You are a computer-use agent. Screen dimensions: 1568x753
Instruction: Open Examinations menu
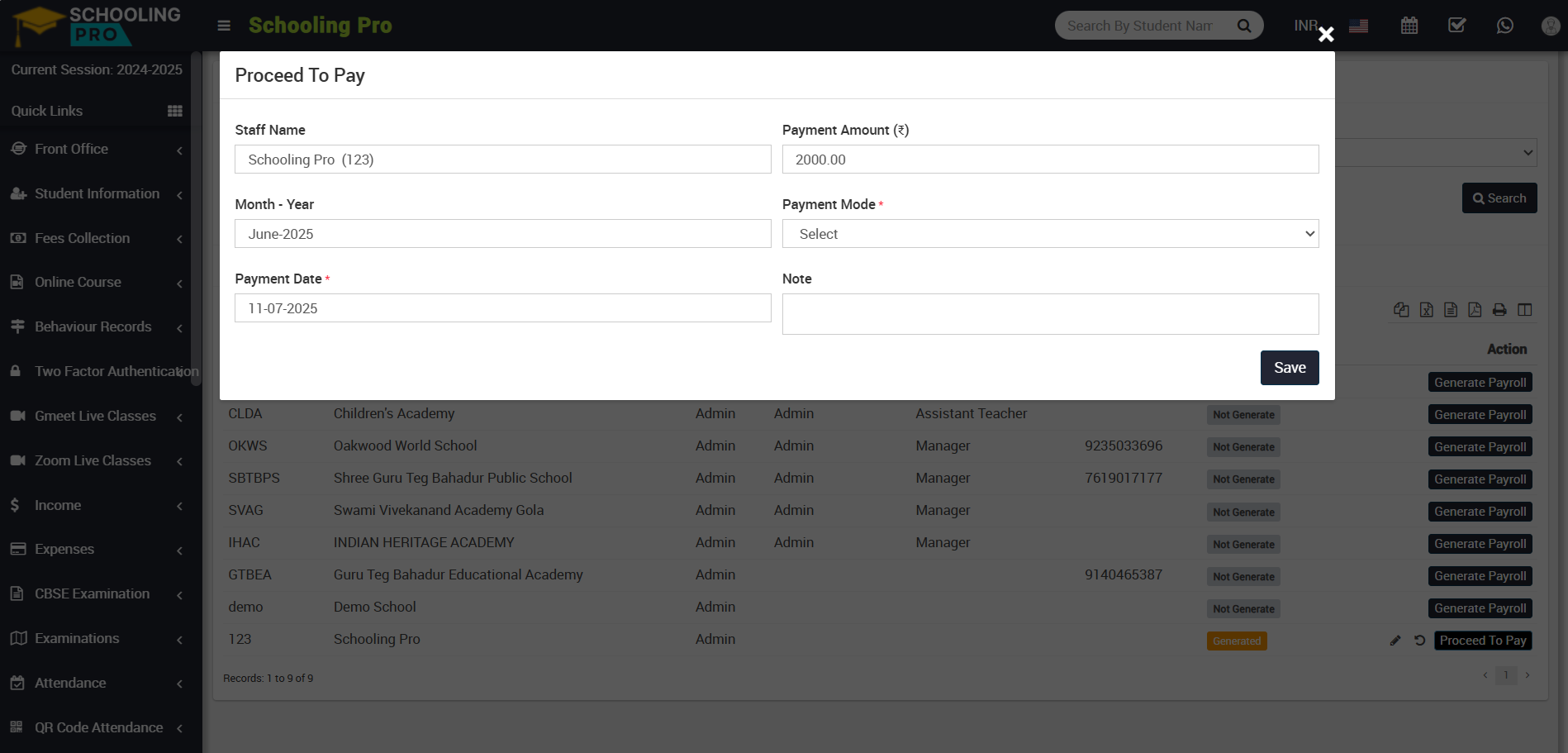pyautogui.click(x=96, y=638)
